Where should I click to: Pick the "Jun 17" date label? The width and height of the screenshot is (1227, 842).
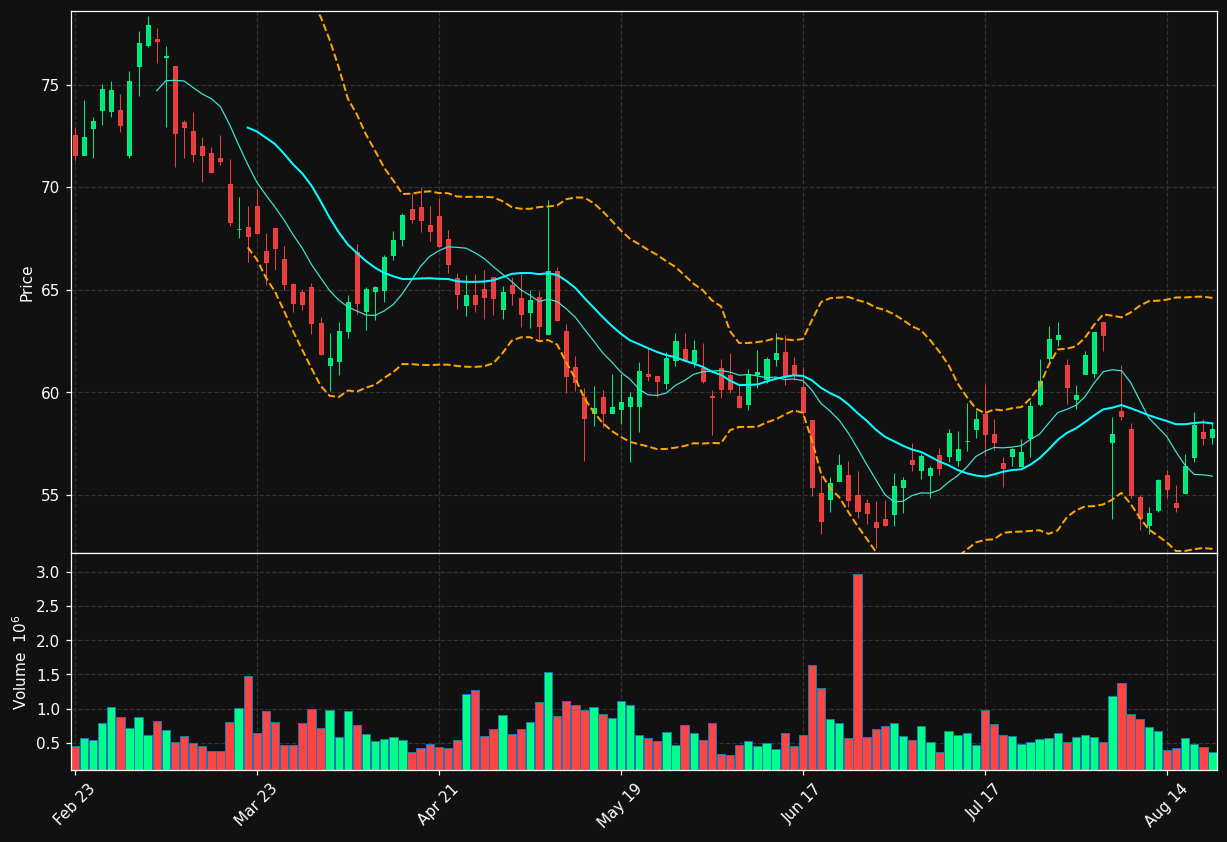[803, 804]
